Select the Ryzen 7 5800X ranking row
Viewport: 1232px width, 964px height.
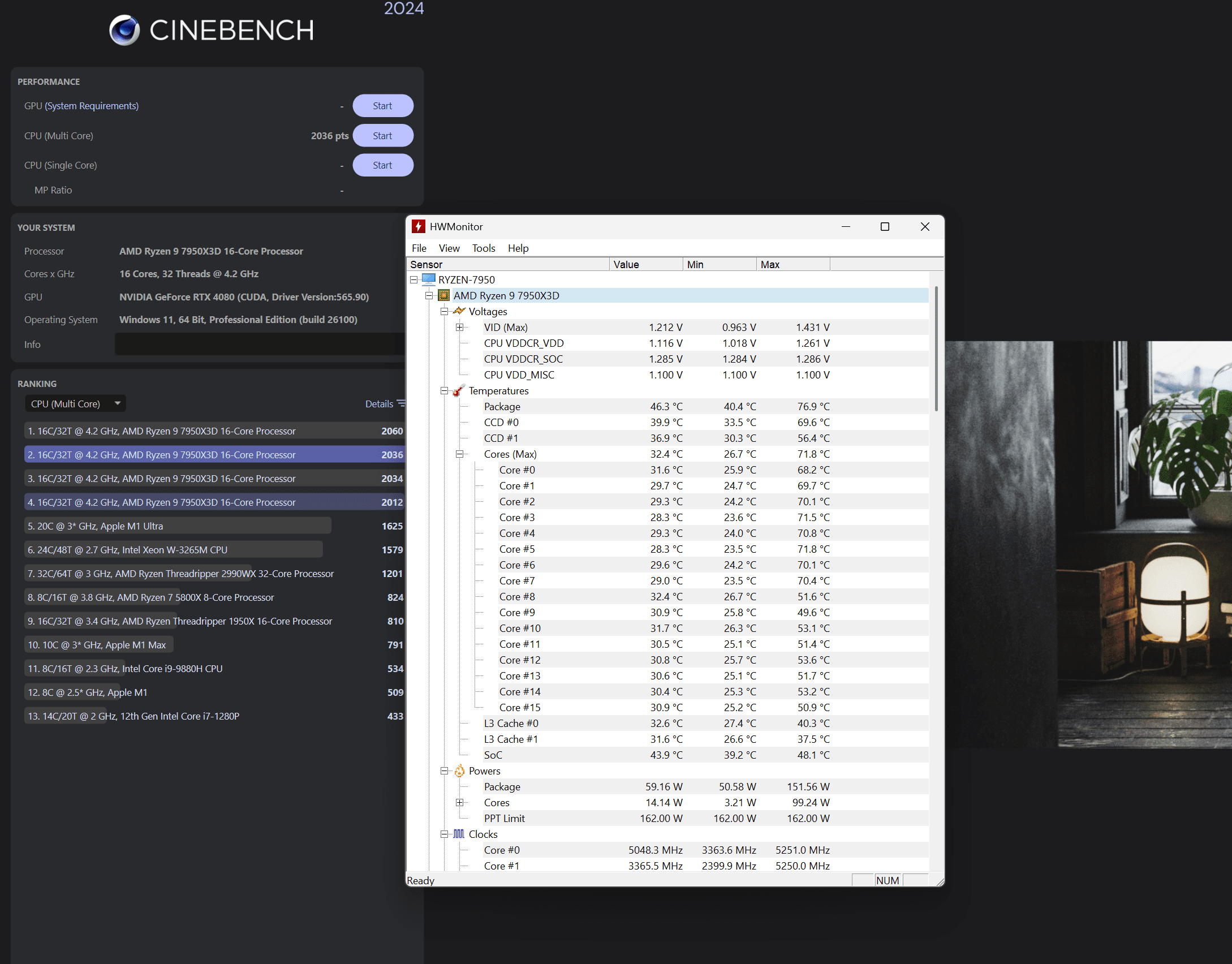click(x=215, y=597)
